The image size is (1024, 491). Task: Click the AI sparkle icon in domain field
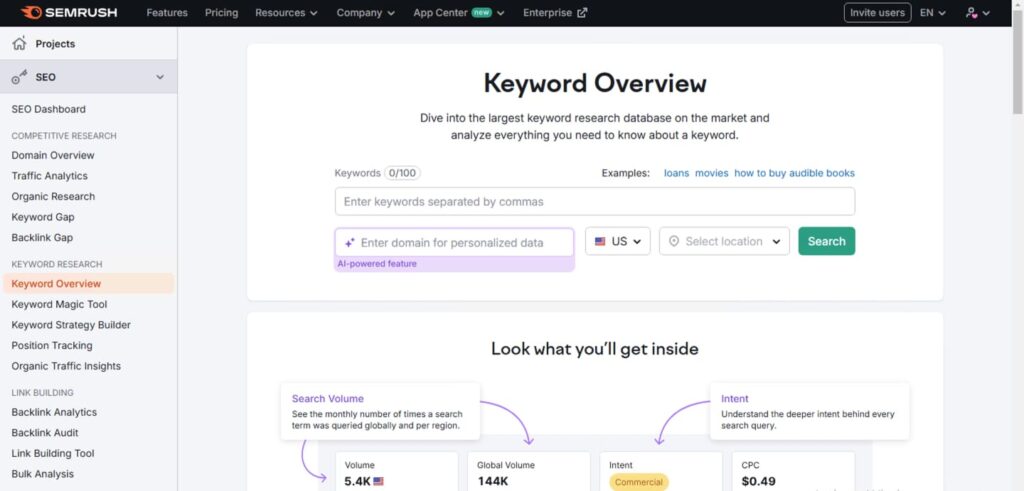tap(350, 242)
